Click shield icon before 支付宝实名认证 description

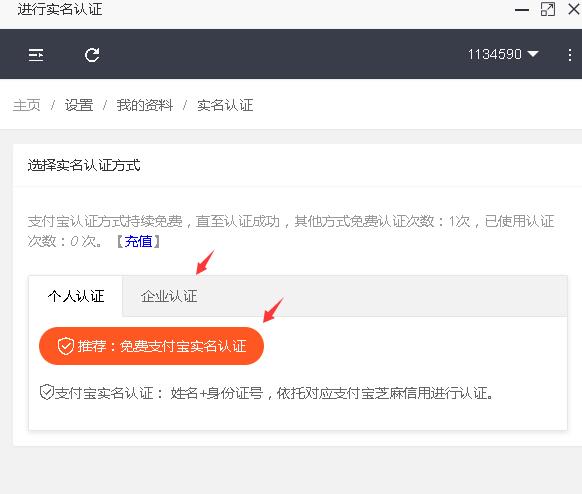click(x=47, y=392)
